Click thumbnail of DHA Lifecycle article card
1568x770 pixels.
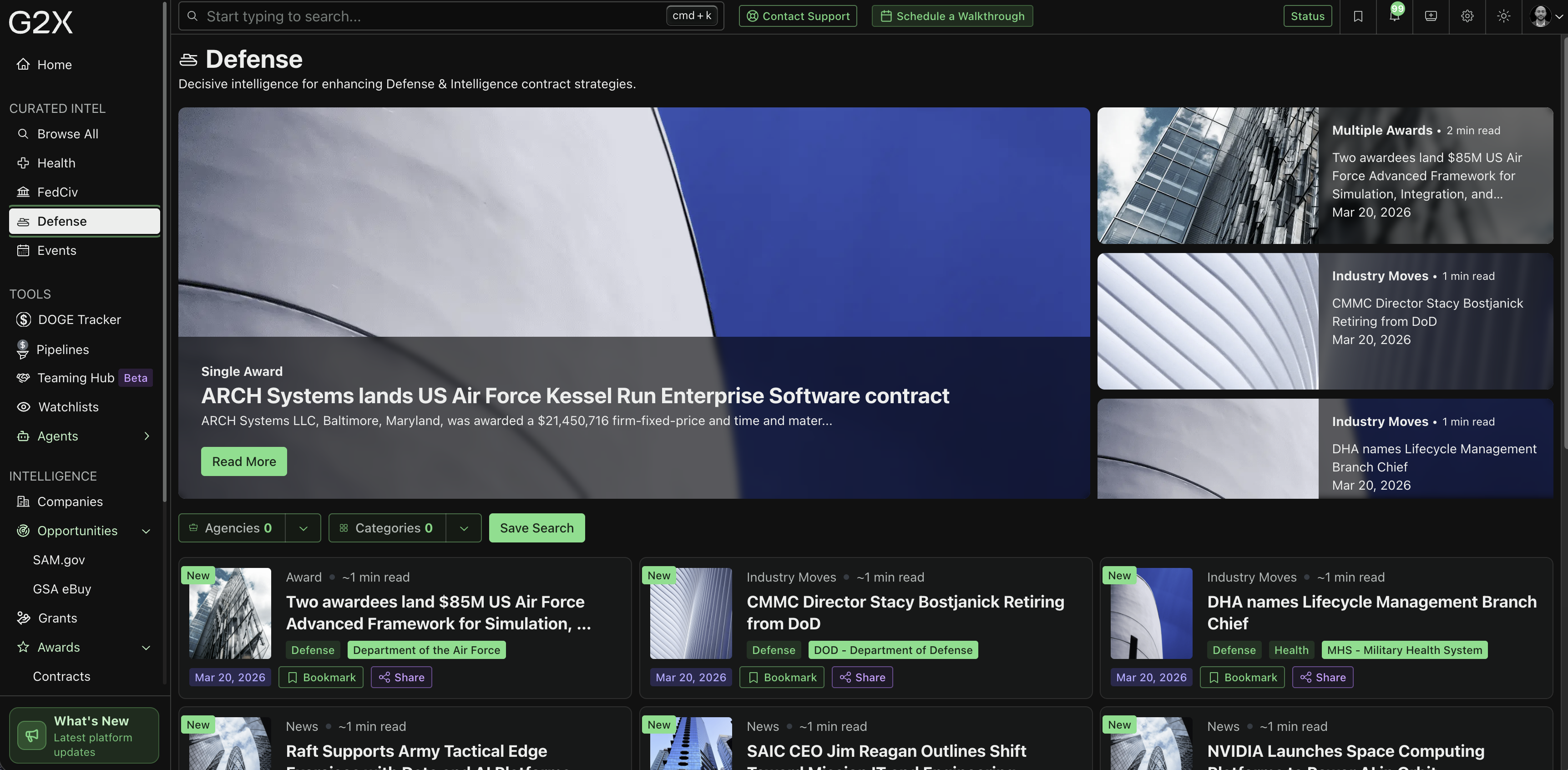[x=1151, y=613]
